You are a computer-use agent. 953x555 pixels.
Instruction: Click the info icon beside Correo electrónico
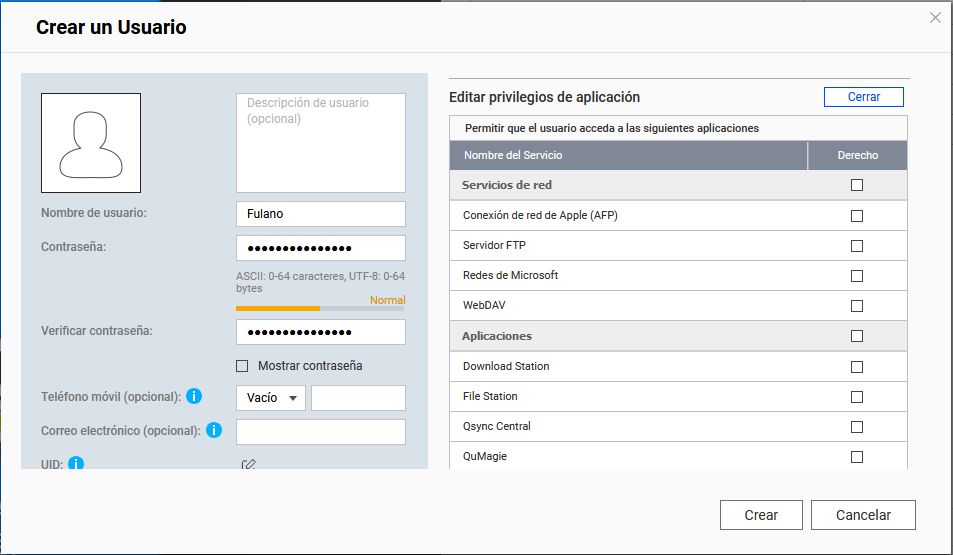213,431
